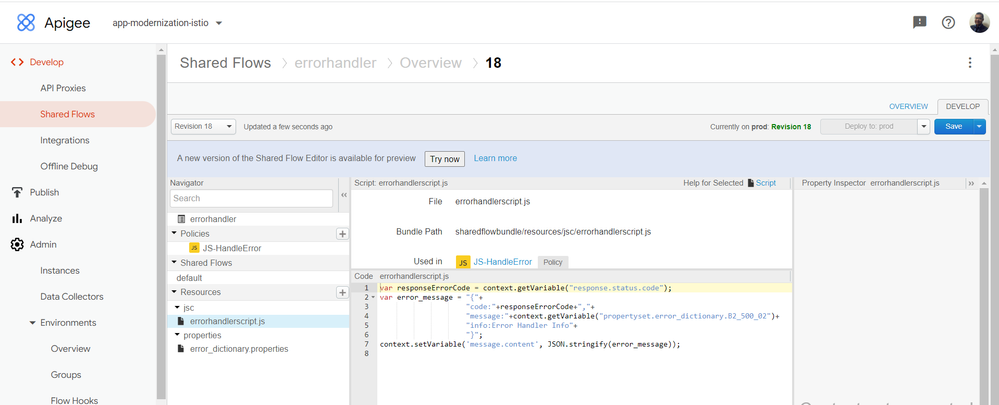
Task: Open Environments Overview in sidebar
Action: [71, 349]
